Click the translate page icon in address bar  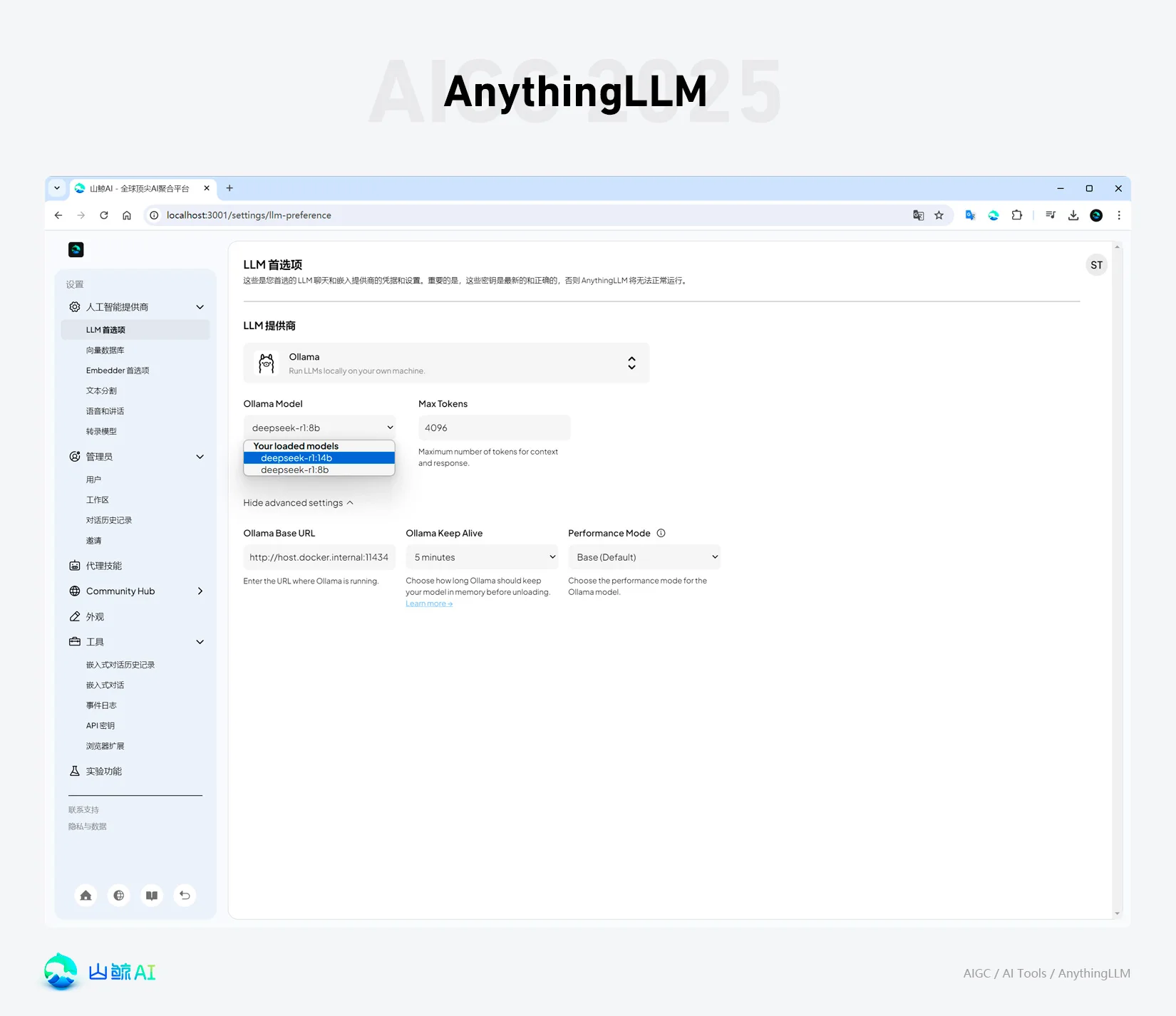919,215
